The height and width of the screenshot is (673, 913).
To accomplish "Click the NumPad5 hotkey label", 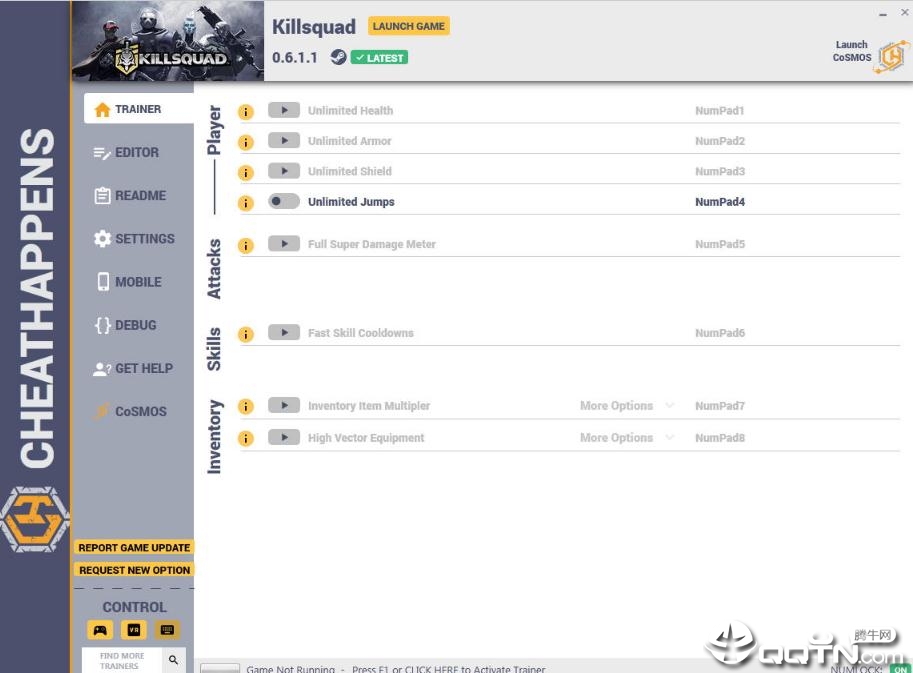I will pyautogui.click(x=720, y=245).
